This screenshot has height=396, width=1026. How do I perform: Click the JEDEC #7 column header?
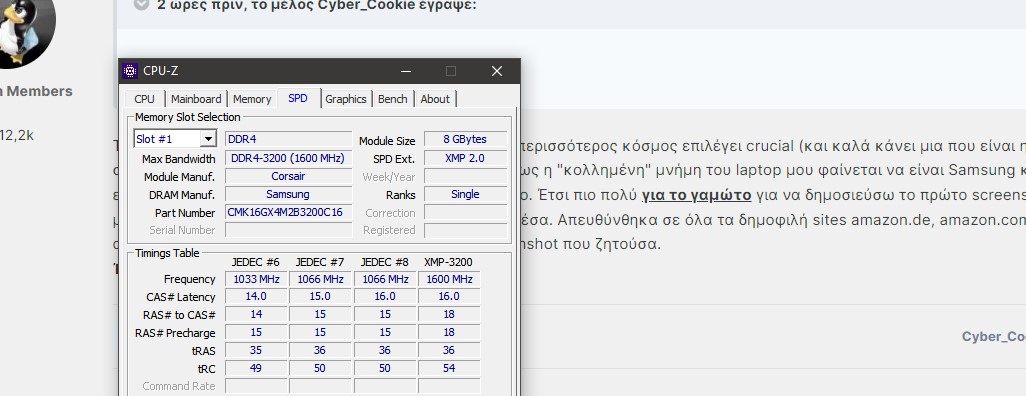[x=320, y=262]
